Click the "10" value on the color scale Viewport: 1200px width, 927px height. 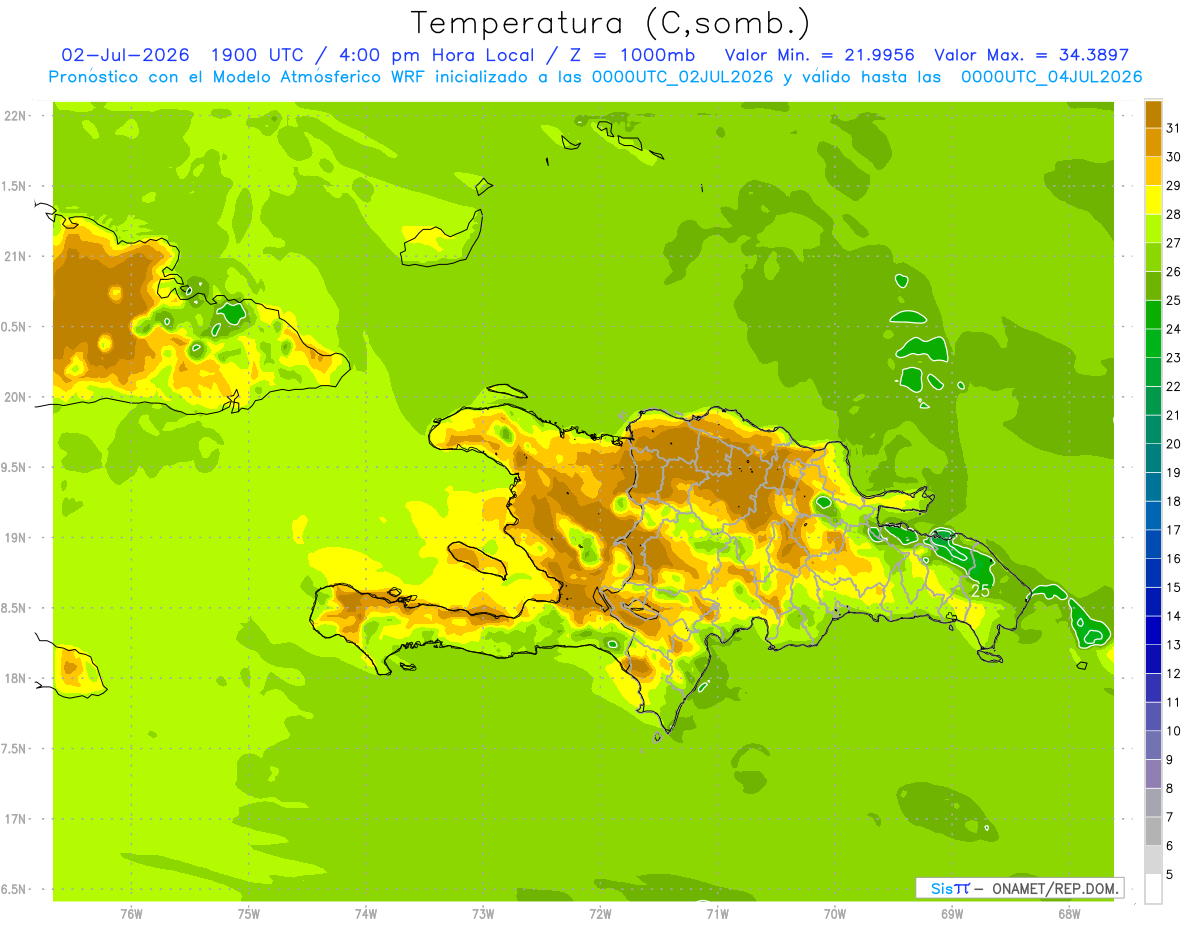[x=1175, y=731]
